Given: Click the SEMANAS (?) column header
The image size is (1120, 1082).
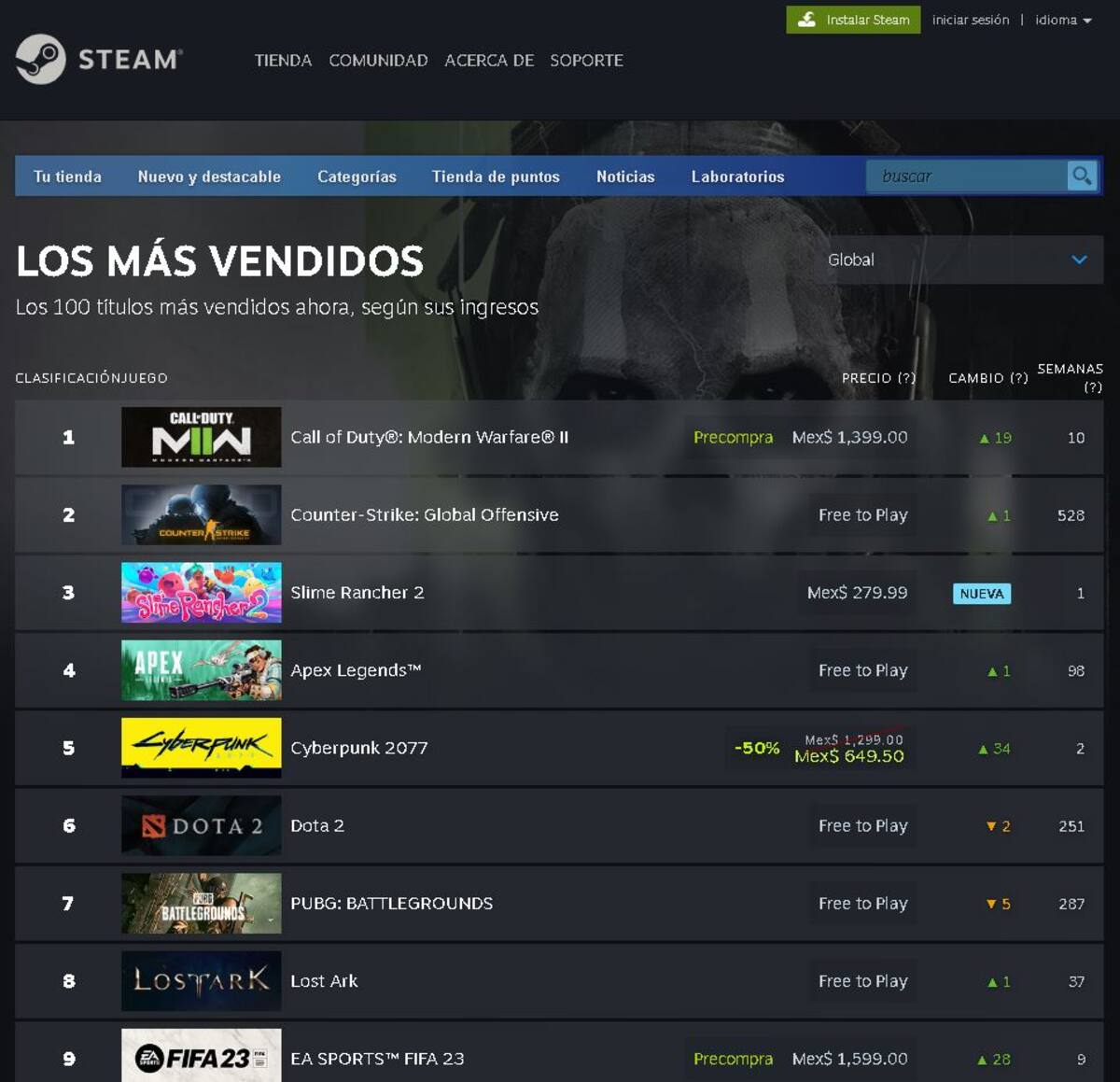Looking at the screenshot, I should [x=1070, y=377].
